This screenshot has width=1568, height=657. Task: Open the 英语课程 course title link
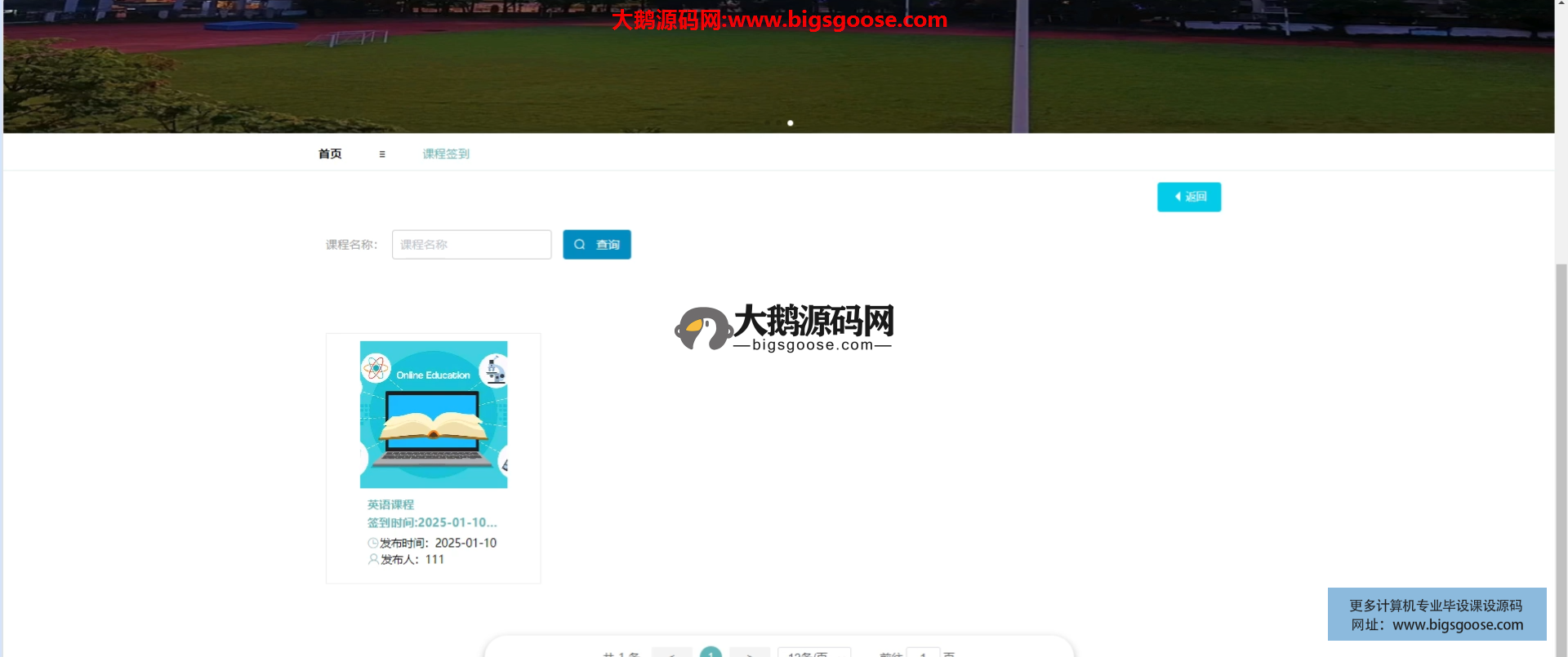390,505
